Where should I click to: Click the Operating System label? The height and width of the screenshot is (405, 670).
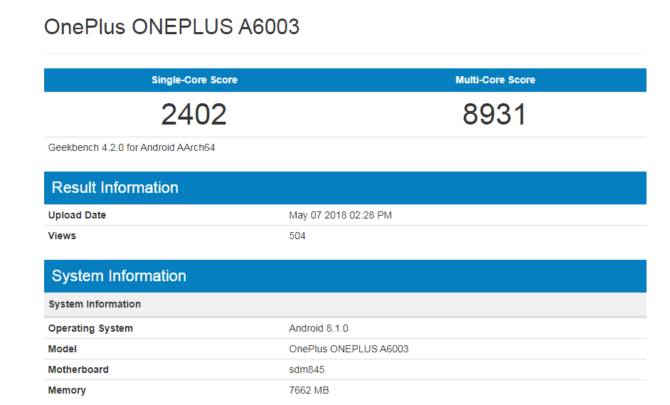[x=91, y=329]
